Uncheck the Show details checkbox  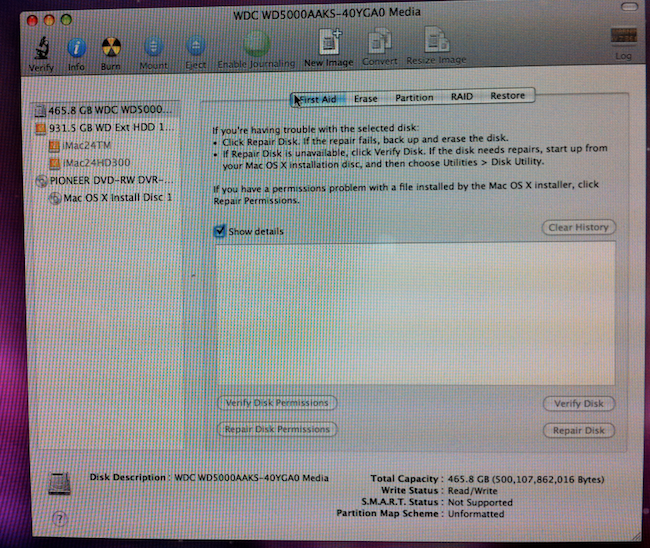pyautogui.click(x=219, y=230)
